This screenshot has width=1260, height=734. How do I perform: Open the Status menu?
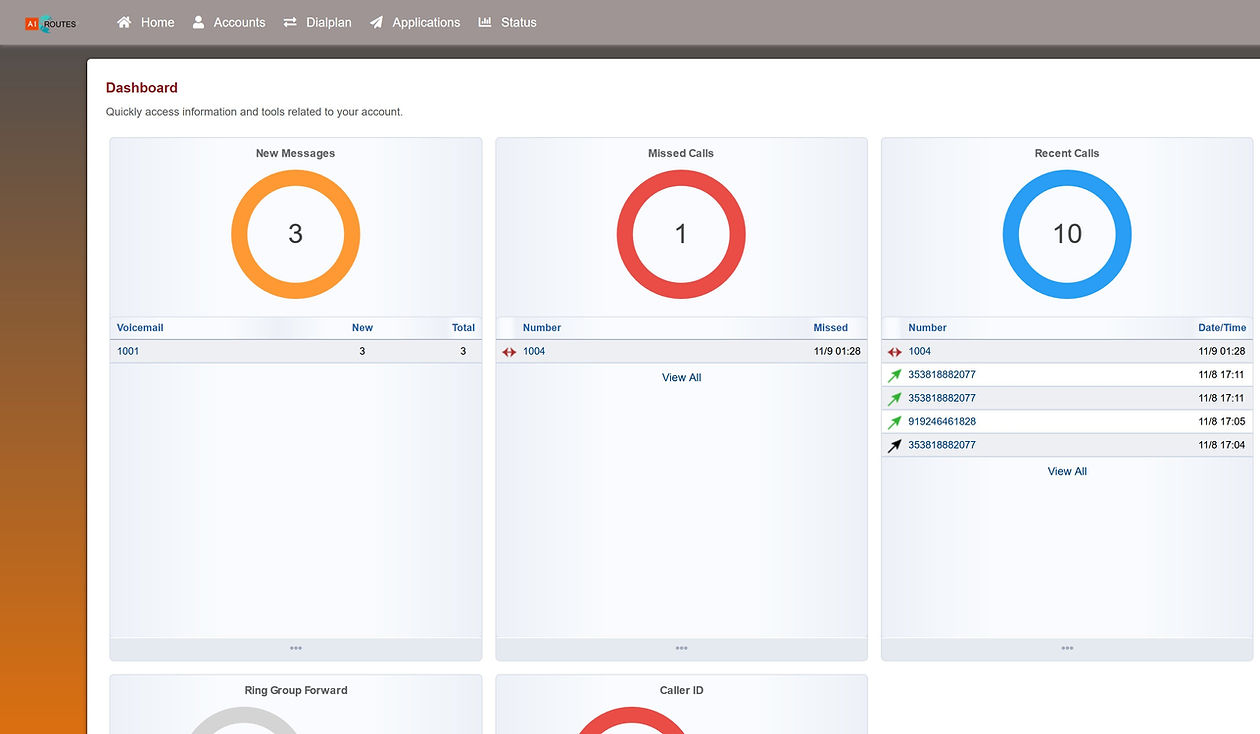(x=508, y=22)
